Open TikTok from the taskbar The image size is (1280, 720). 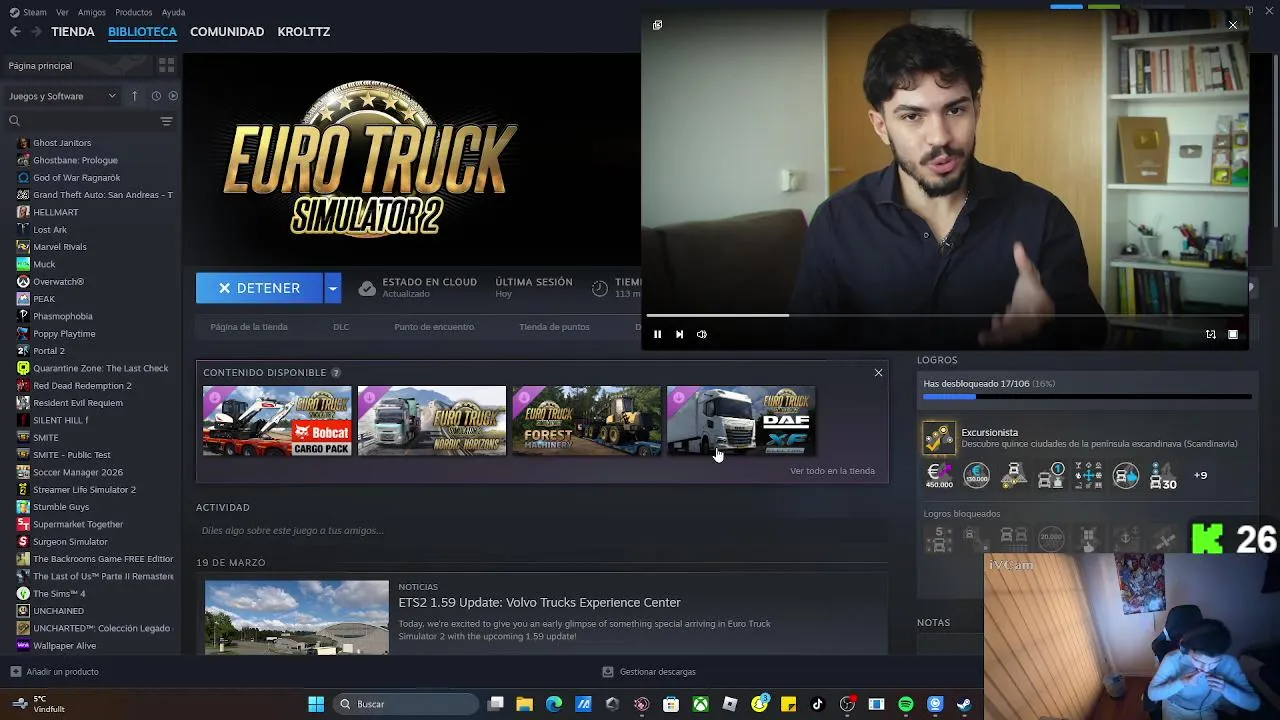[818, 704]
